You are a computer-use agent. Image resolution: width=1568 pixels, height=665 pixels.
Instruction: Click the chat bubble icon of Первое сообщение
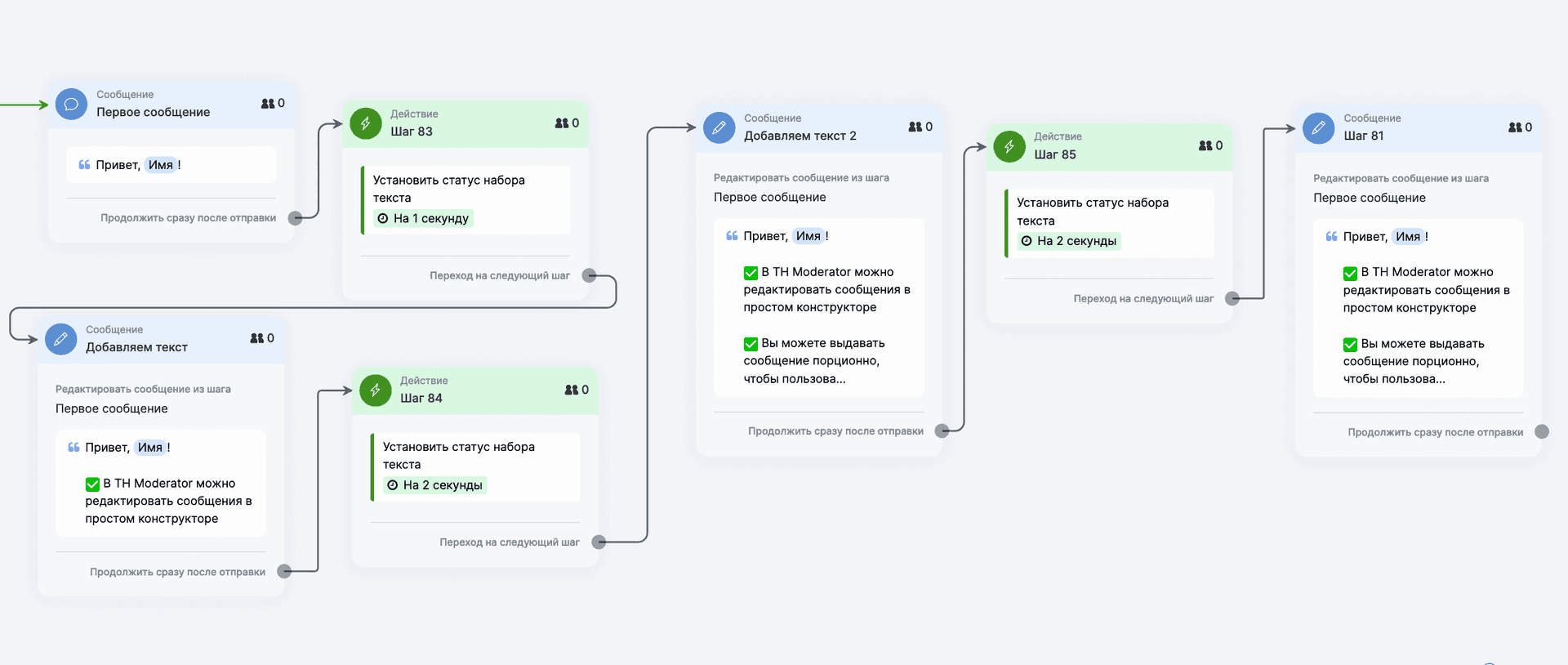pos(71,105)
